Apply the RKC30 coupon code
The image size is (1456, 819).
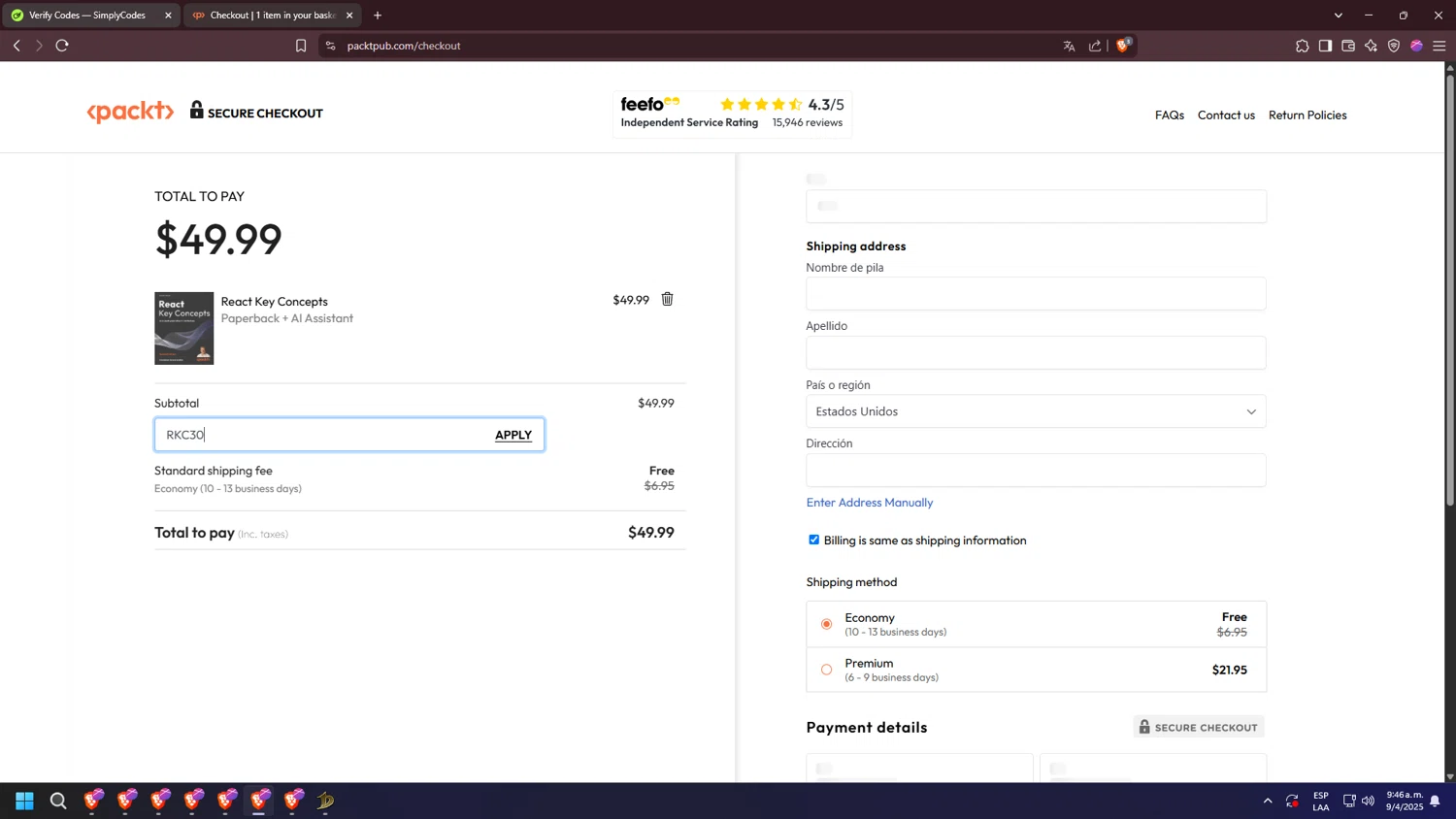pos(513,435)
